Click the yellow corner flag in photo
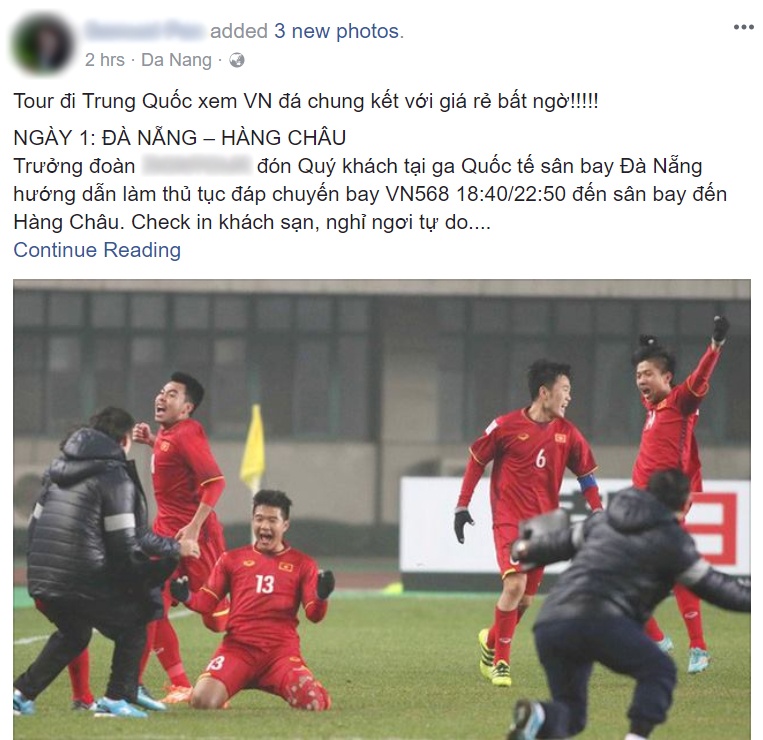Viewport: 763px width, 740px height. pos(253,449)
